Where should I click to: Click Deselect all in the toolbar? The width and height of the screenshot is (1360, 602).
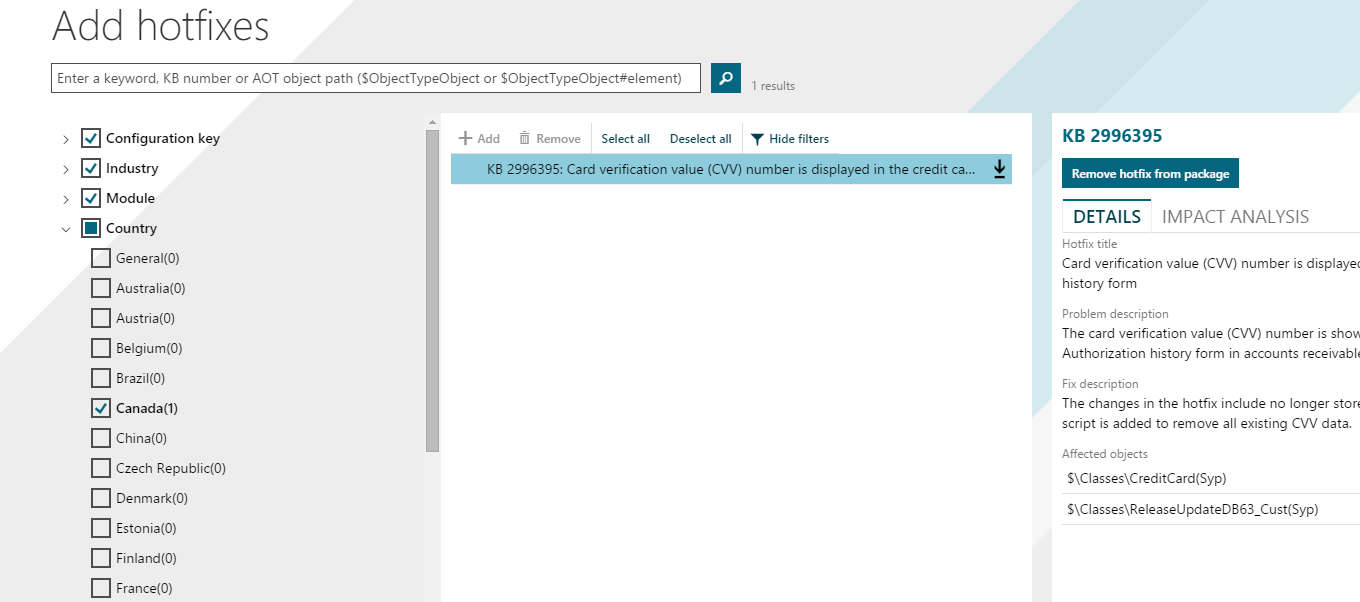coord(700,139)
